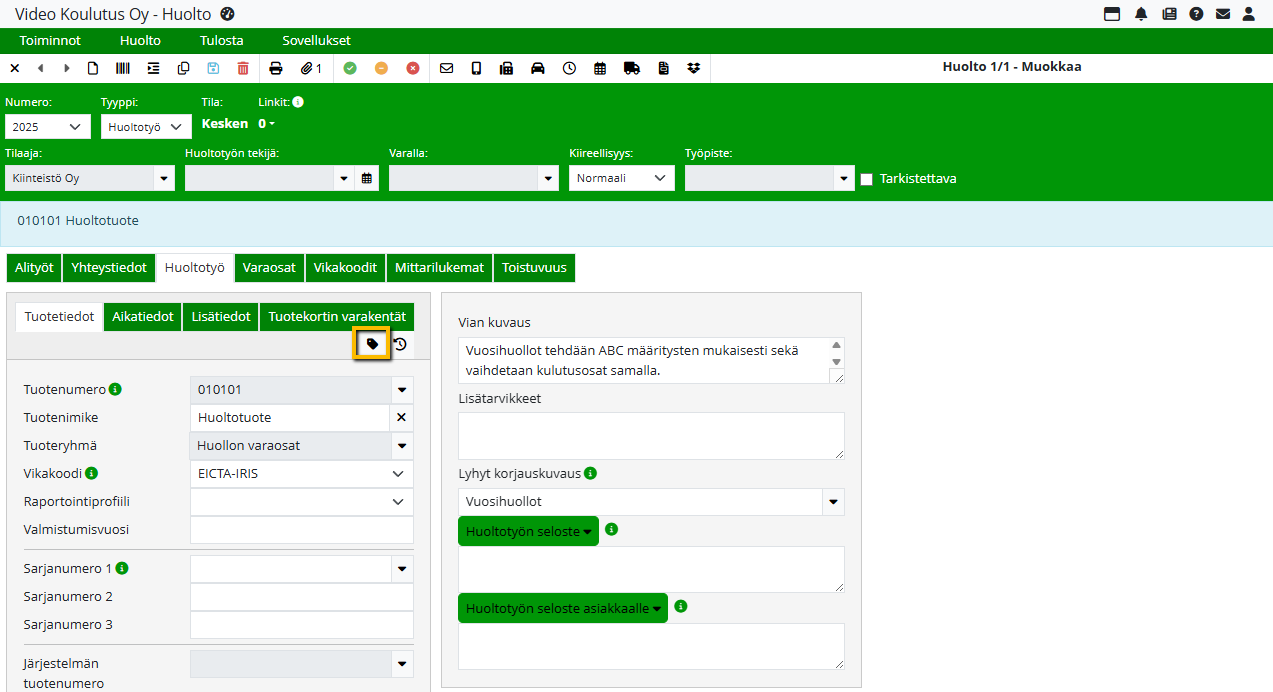Click the barcode icon in the toolbar
The image size is (1273, 692).
[x=122, y=68]
